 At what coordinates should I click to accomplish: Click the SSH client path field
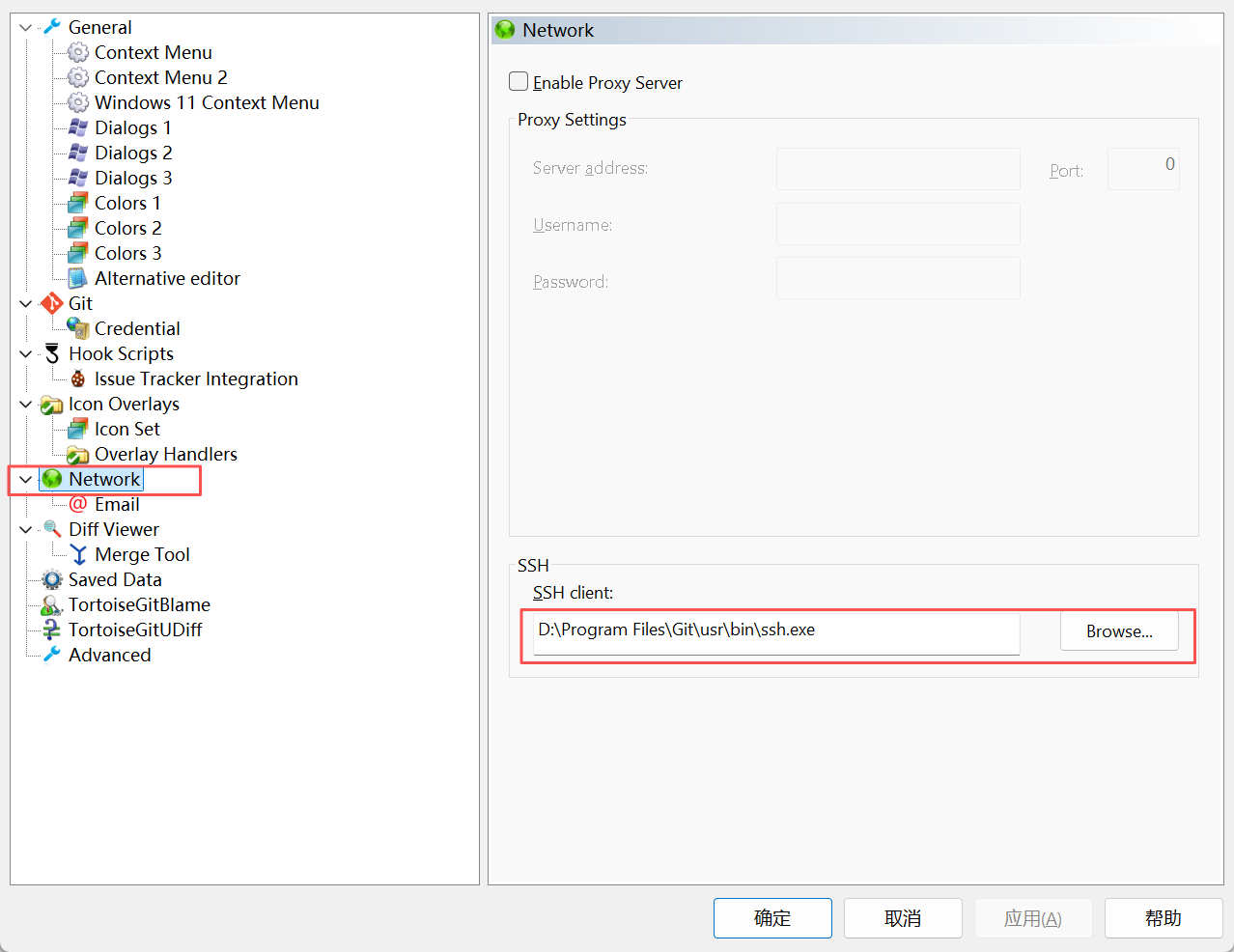tap(775, 631)
